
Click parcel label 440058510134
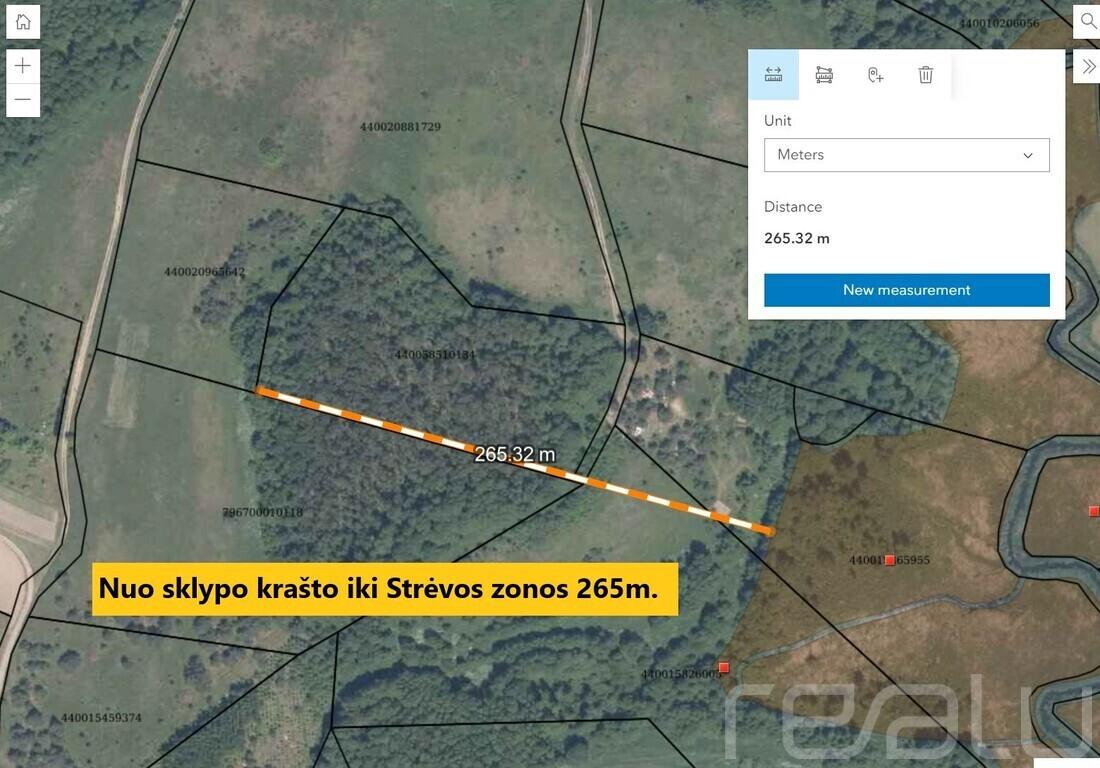coord(435,355)
